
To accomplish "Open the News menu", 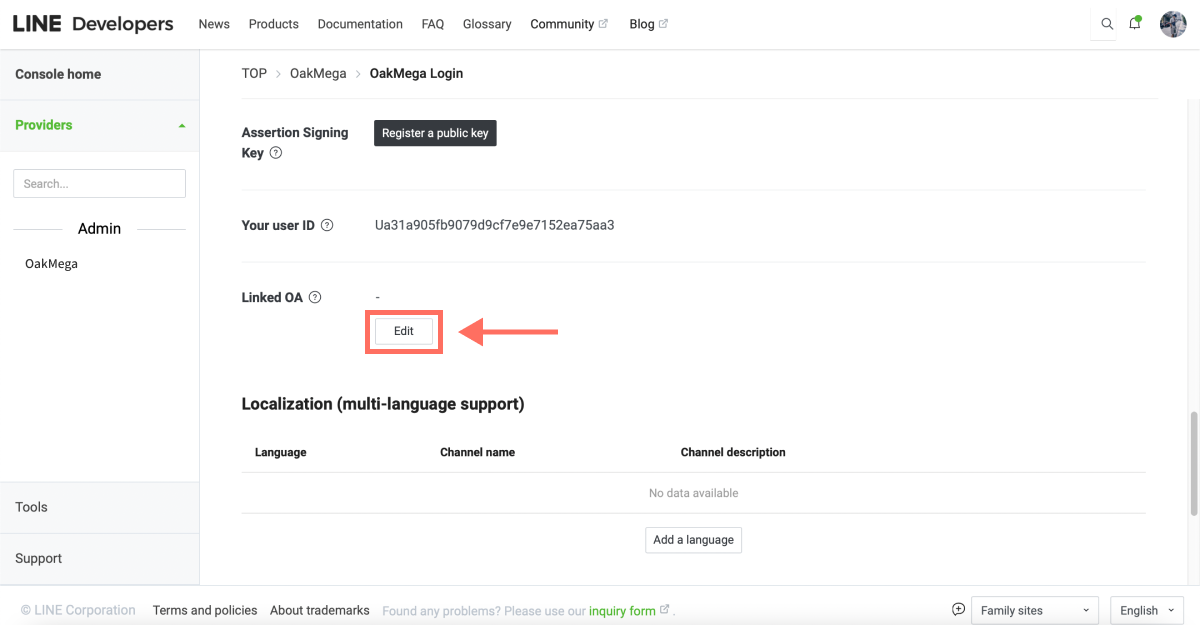I will [x=214, y=24].
